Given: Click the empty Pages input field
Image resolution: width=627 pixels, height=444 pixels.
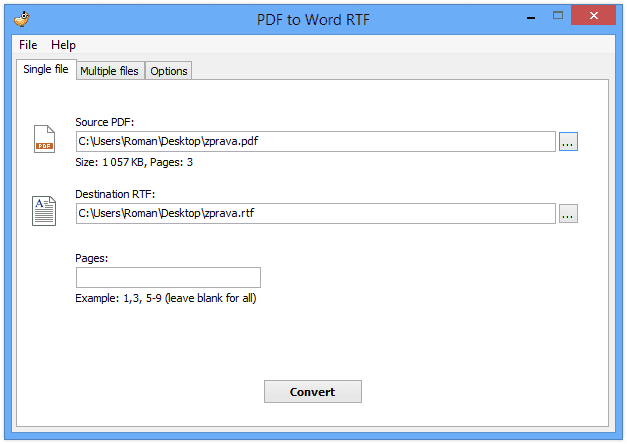Looking at the screenshot, I should tap(168, 278).
